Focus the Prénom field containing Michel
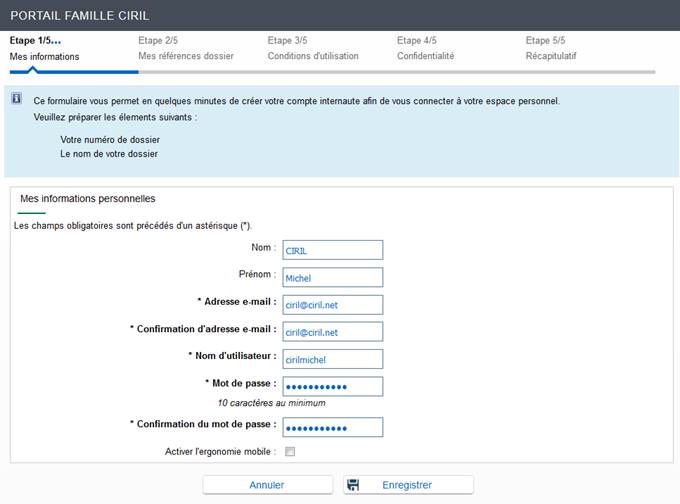 point(332,277)
